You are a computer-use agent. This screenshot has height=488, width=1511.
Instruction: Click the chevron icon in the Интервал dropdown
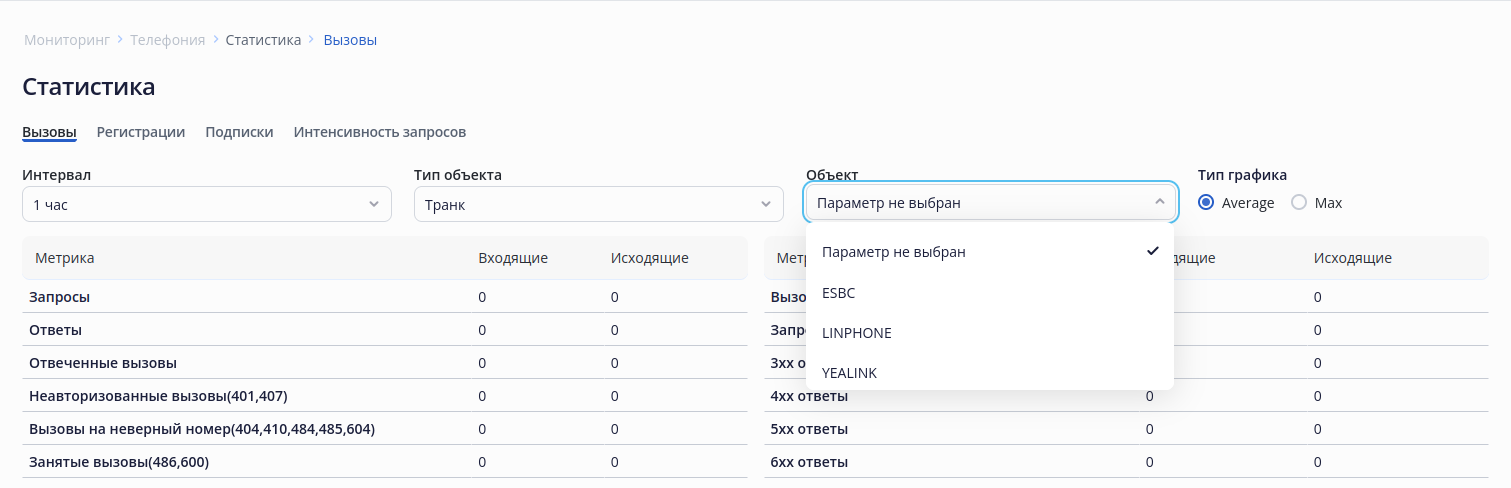[x=374, y=204]
